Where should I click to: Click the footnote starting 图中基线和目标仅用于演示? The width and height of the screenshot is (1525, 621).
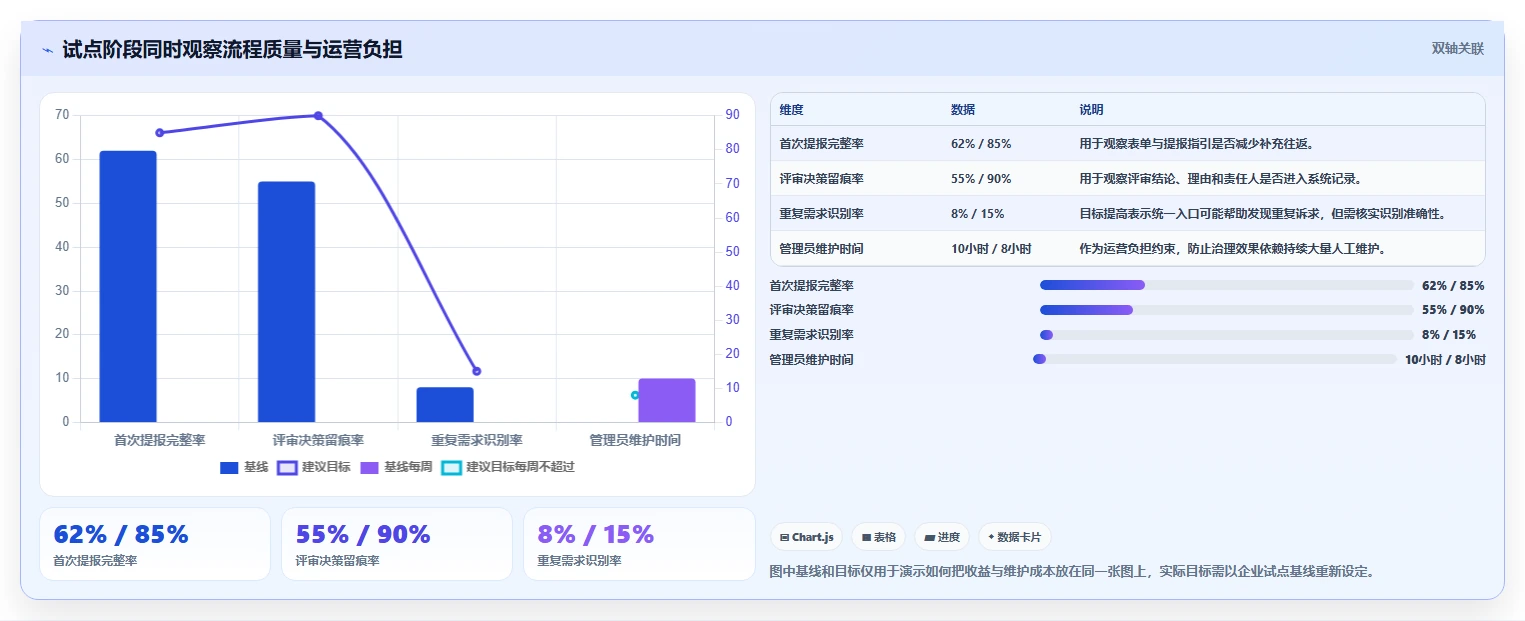1072,572
